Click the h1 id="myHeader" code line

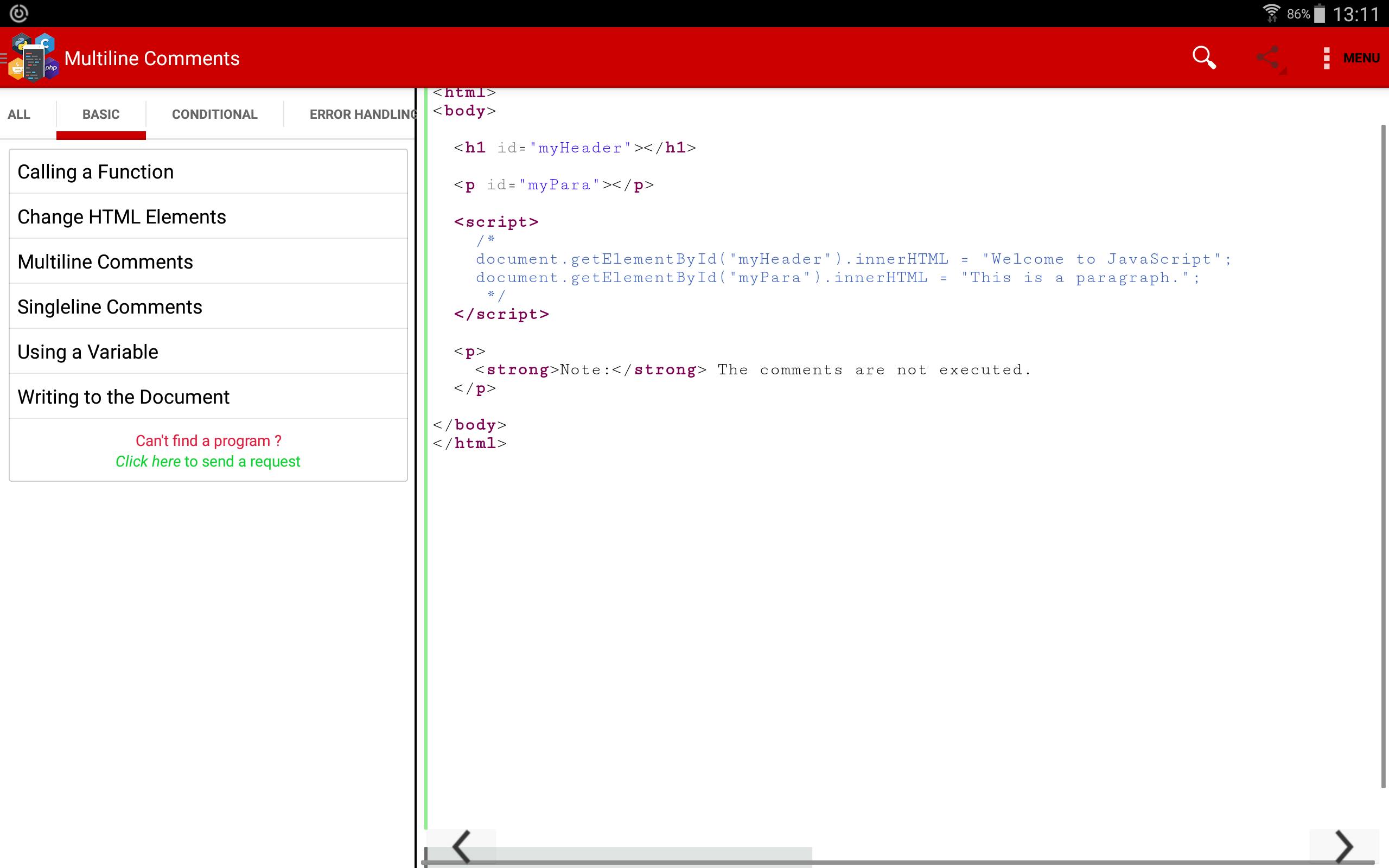pos(575,148)
